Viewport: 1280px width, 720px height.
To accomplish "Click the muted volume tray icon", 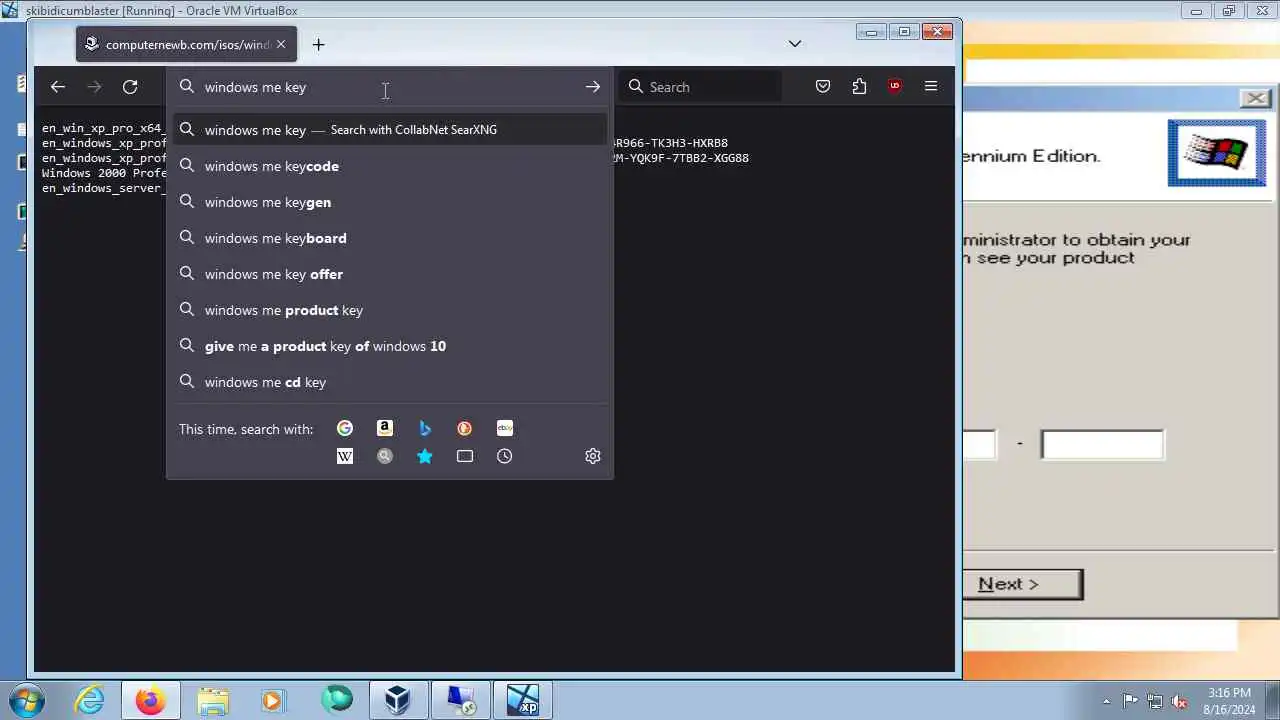I will tap(1180, 701).
